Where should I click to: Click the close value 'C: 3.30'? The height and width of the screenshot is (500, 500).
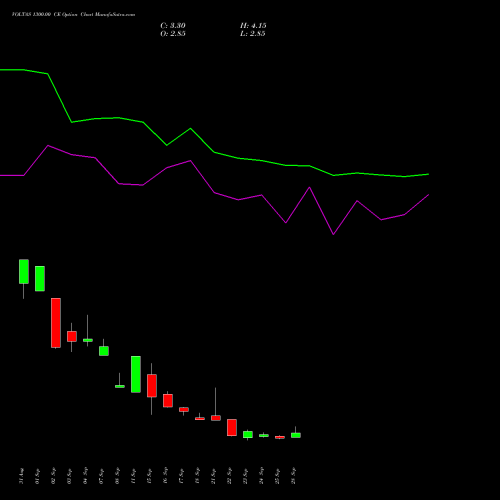(x=173, y=26)
